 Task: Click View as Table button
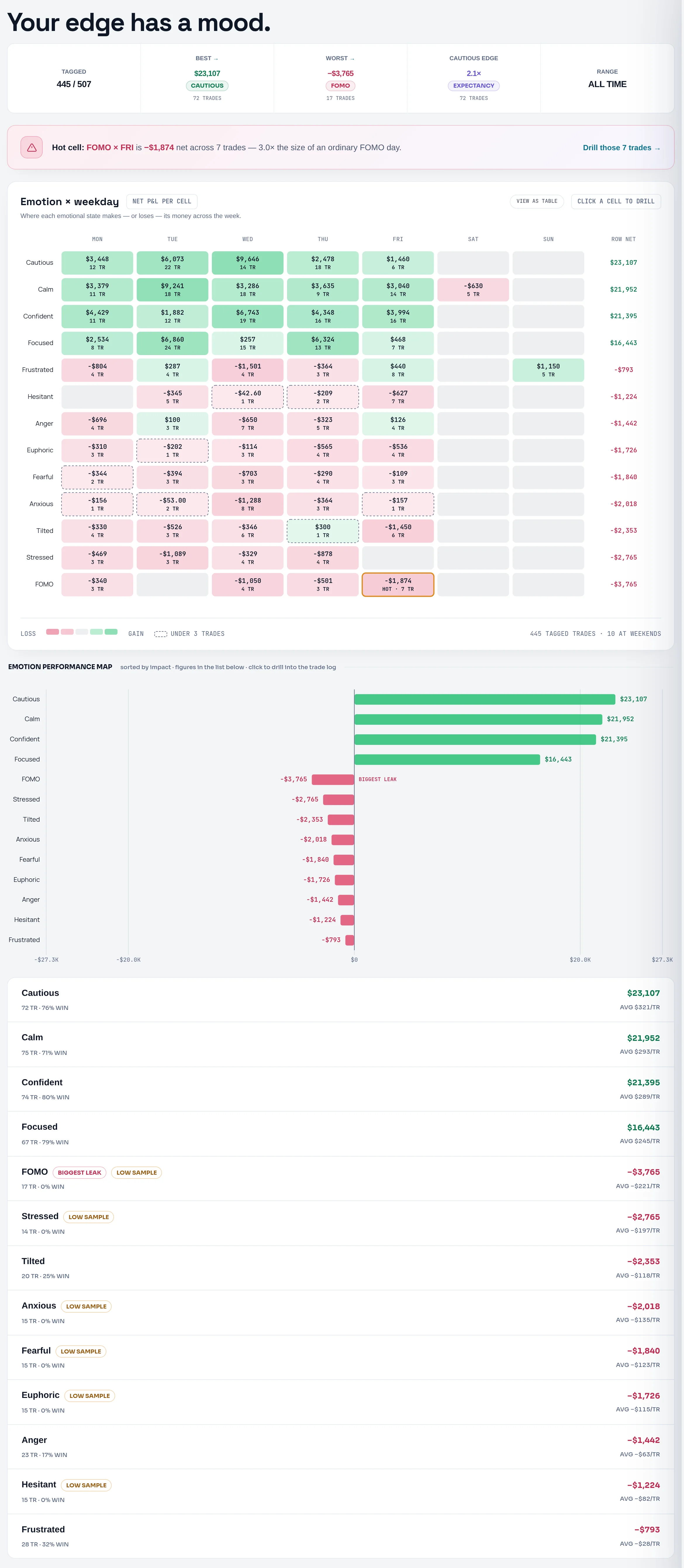click(537, 201)
